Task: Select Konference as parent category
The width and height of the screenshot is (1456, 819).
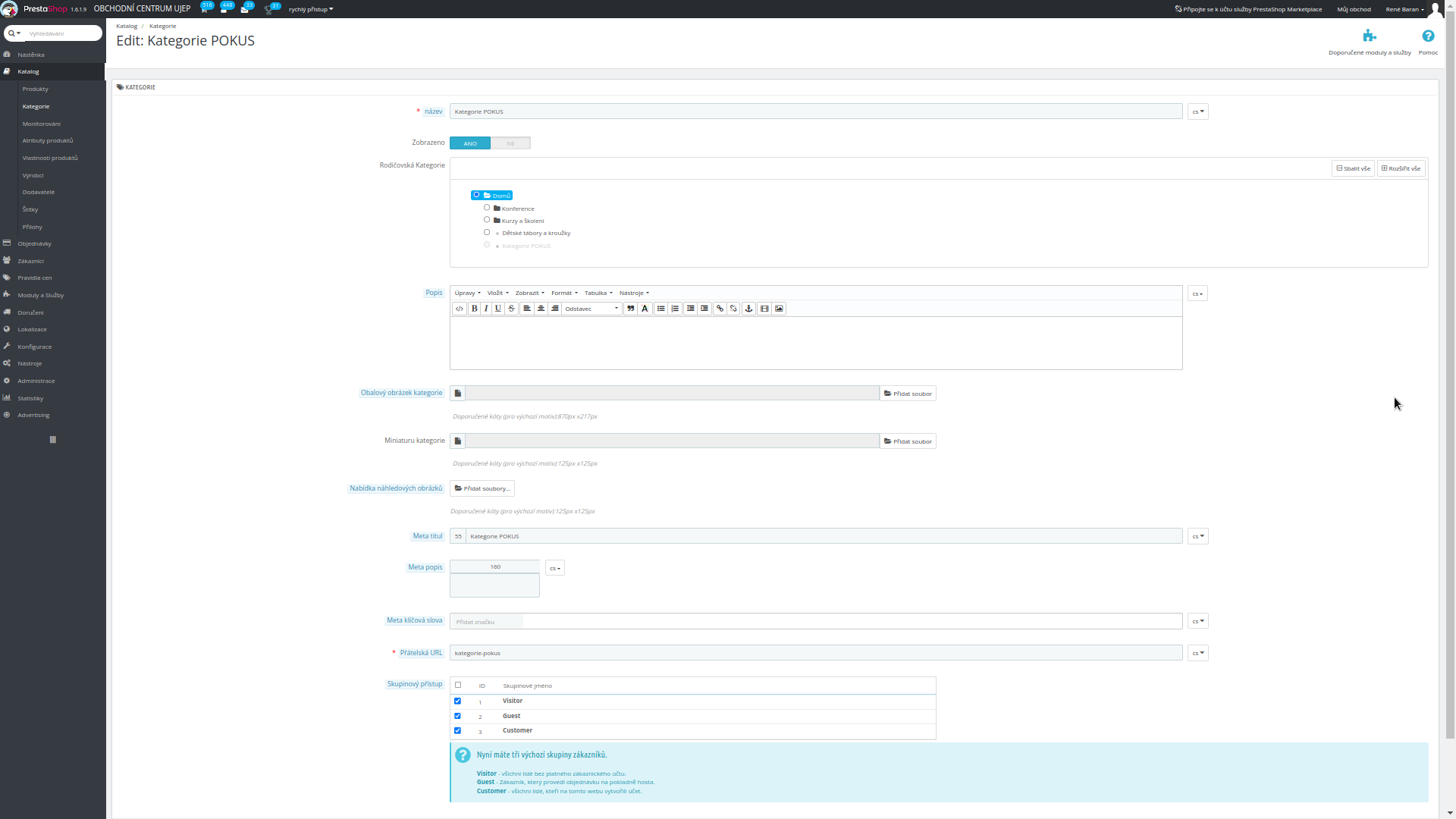Action: pyautogui.click(x=487, y=208)
